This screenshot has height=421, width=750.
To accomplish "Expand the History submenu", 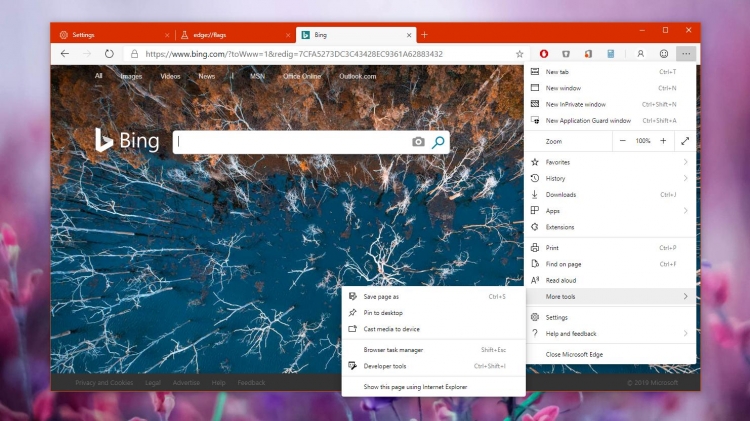I will pos(610,178).
